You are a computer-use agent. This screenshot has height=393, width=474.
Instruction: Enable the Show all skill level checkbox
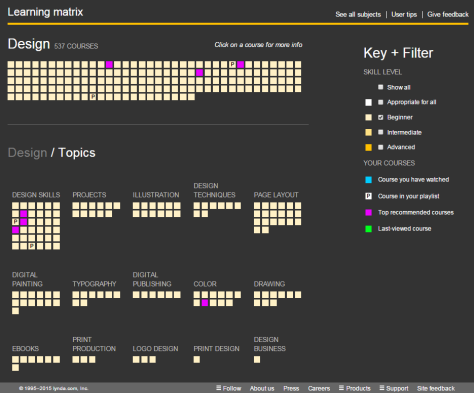tap(380, 87)
